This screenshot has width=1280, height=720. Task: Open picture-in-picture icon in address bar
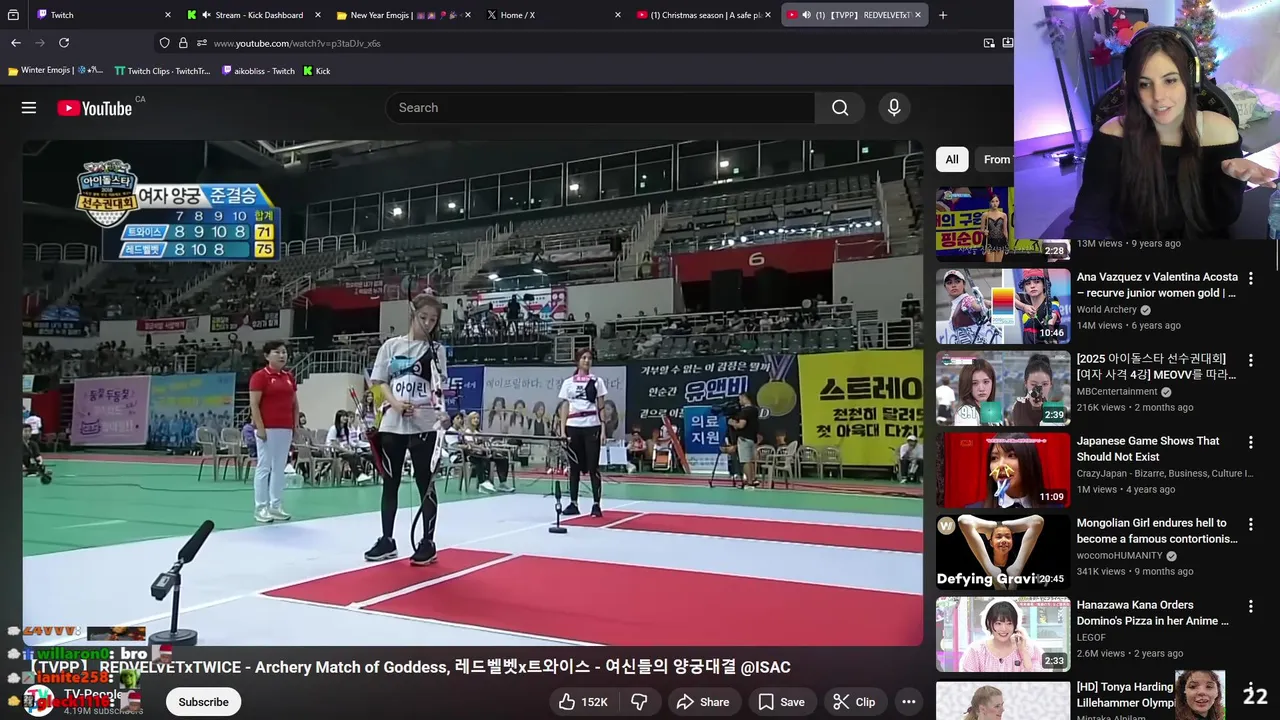989,43
